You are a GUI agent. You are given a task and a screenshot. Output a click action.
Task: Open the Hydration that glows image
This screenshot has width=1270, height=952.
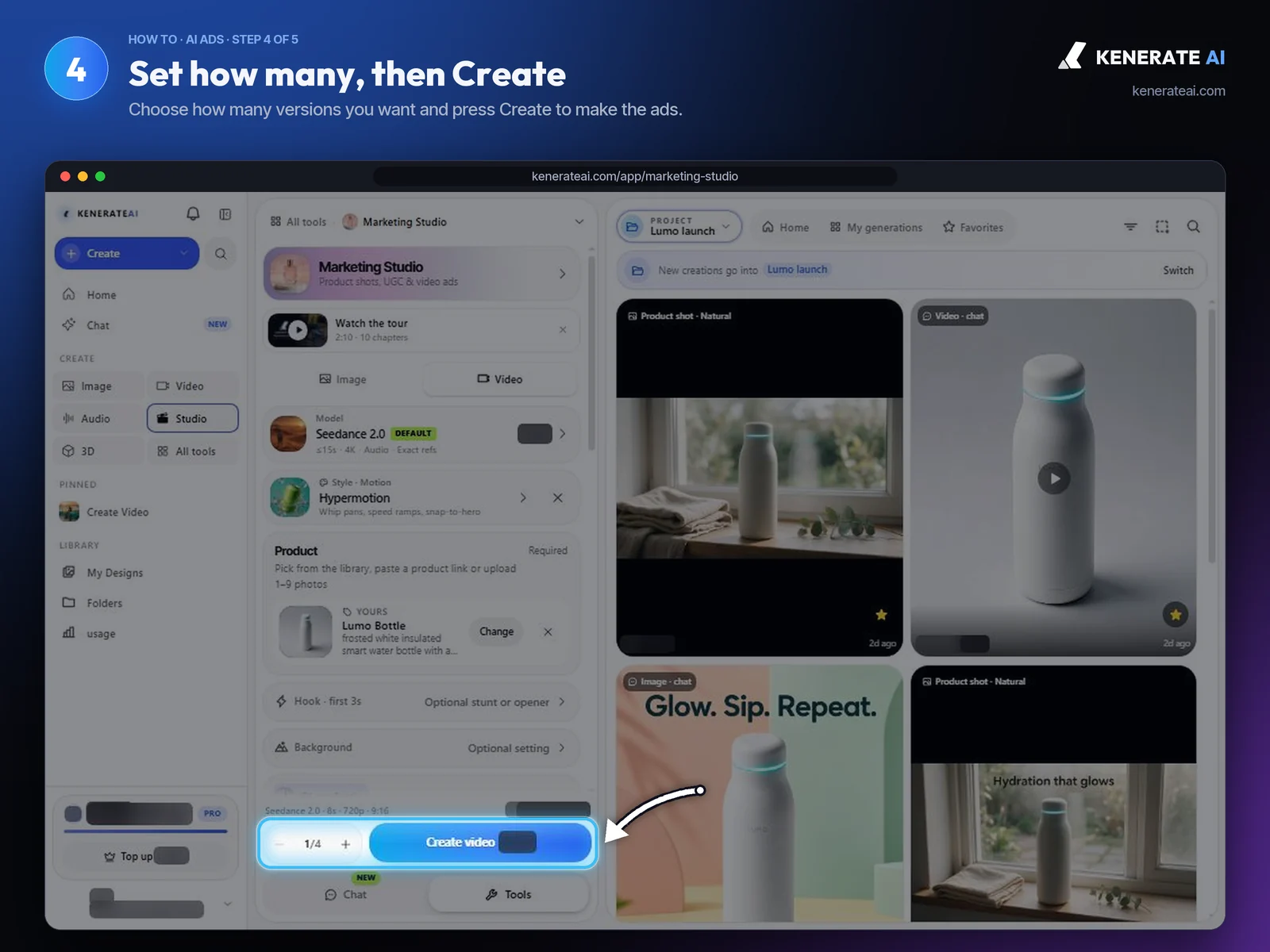click(x=1054, y=793)
